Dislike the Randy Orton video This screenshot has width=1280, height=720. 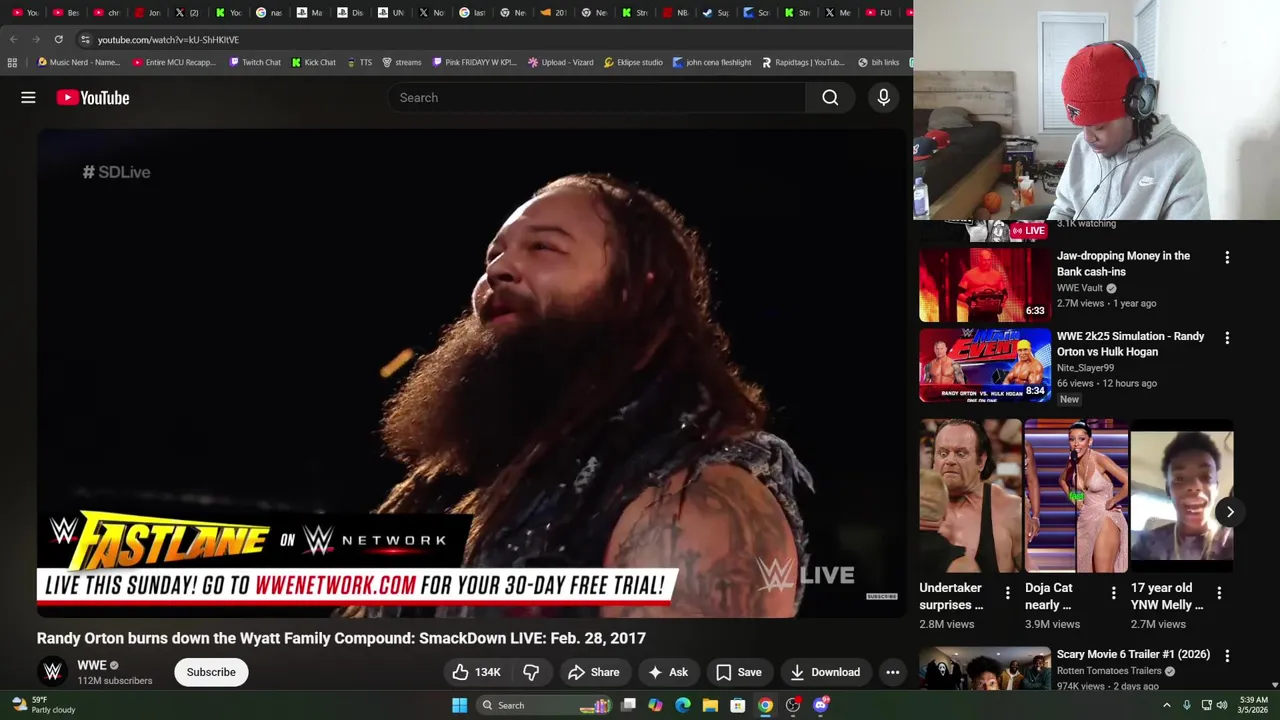pos(531,672)
